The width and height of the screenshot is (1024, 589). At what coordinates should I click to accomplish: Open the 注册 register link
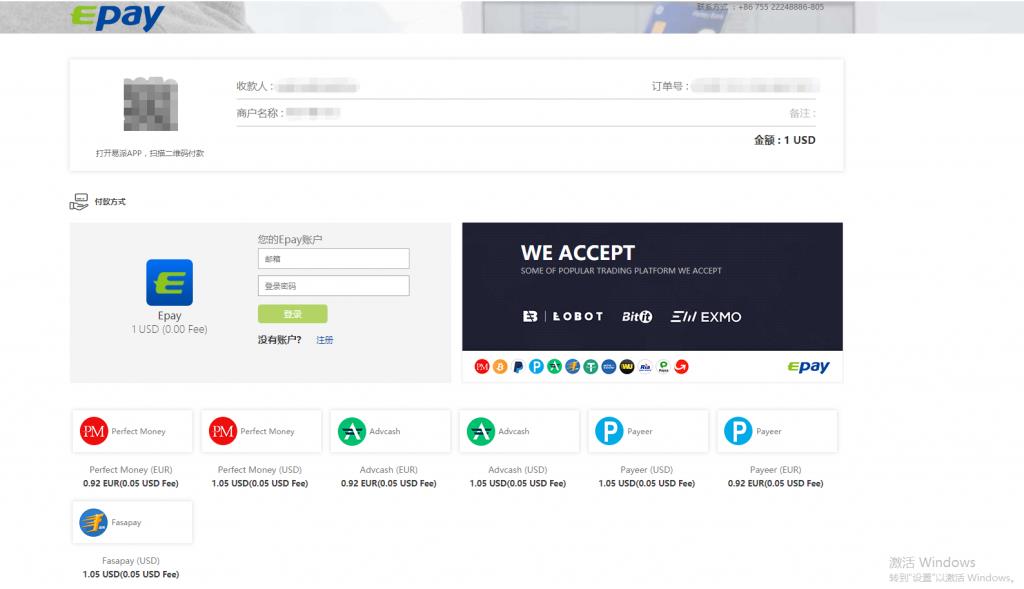[325, 340]
